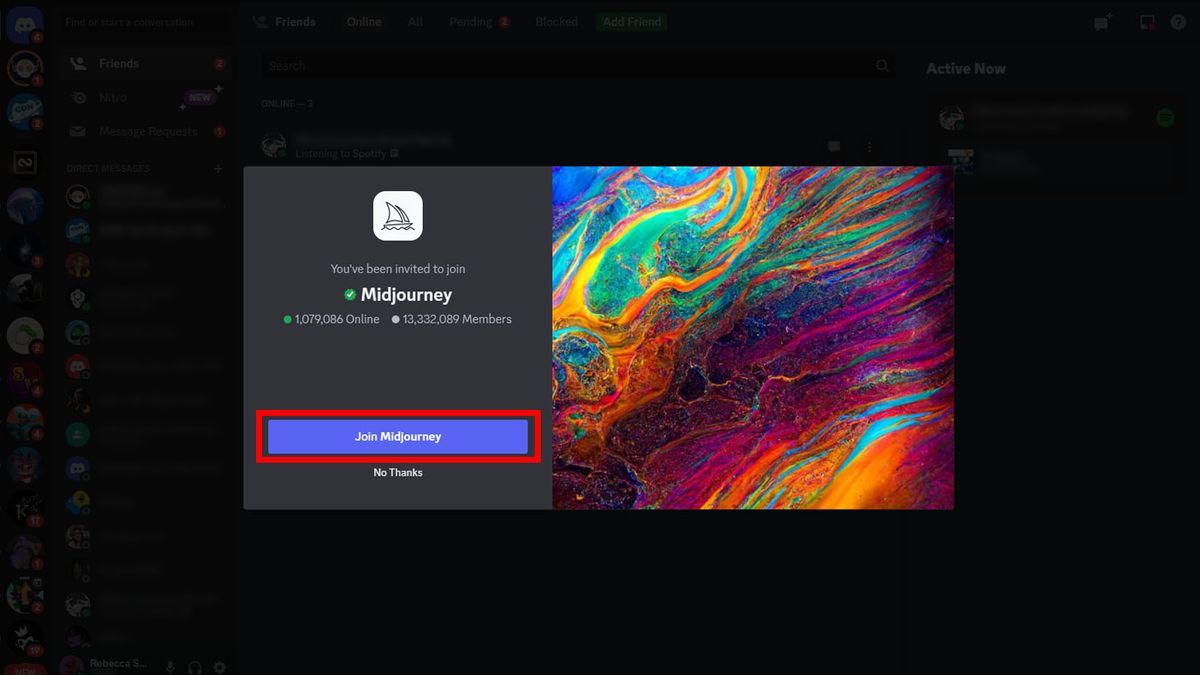Click the DIRECT MESSAGES header label
Screen dimensions: 1200x675
coord(108,169)
